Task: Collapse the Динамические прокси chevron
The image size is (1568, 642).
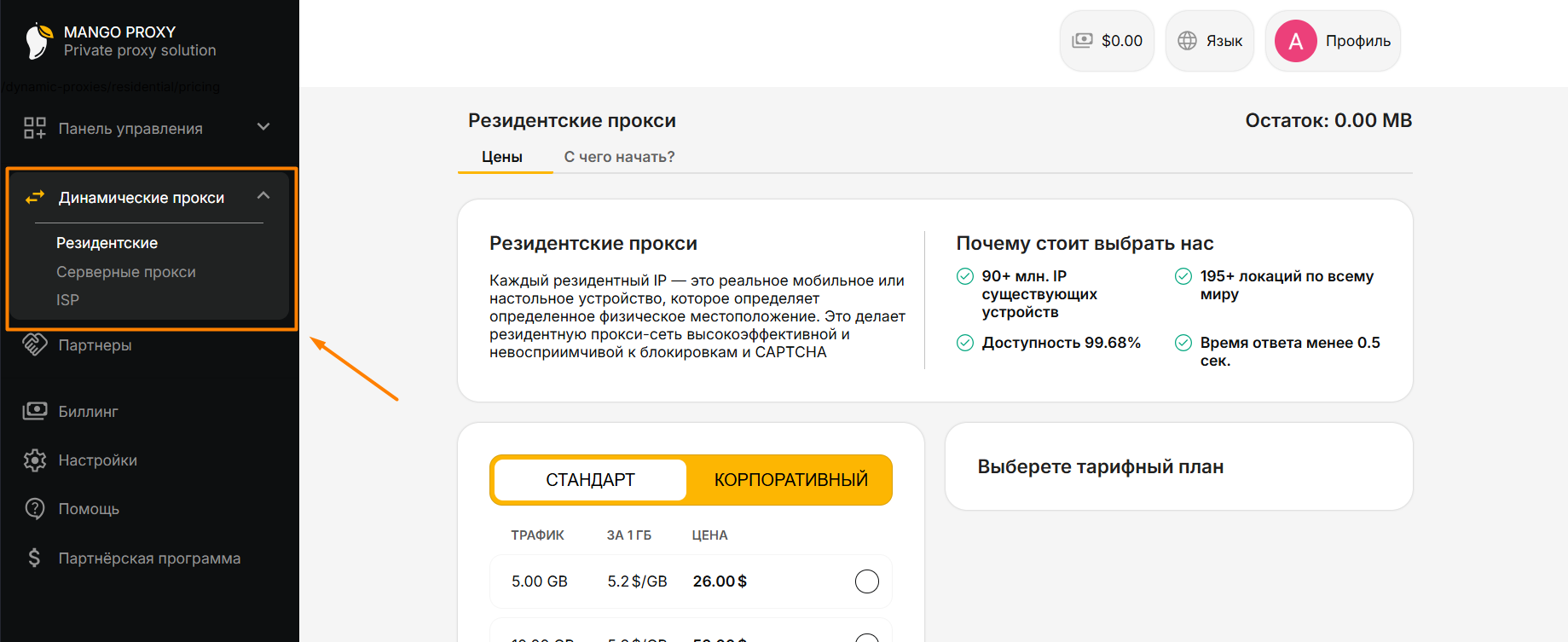Action: [263, 196]
